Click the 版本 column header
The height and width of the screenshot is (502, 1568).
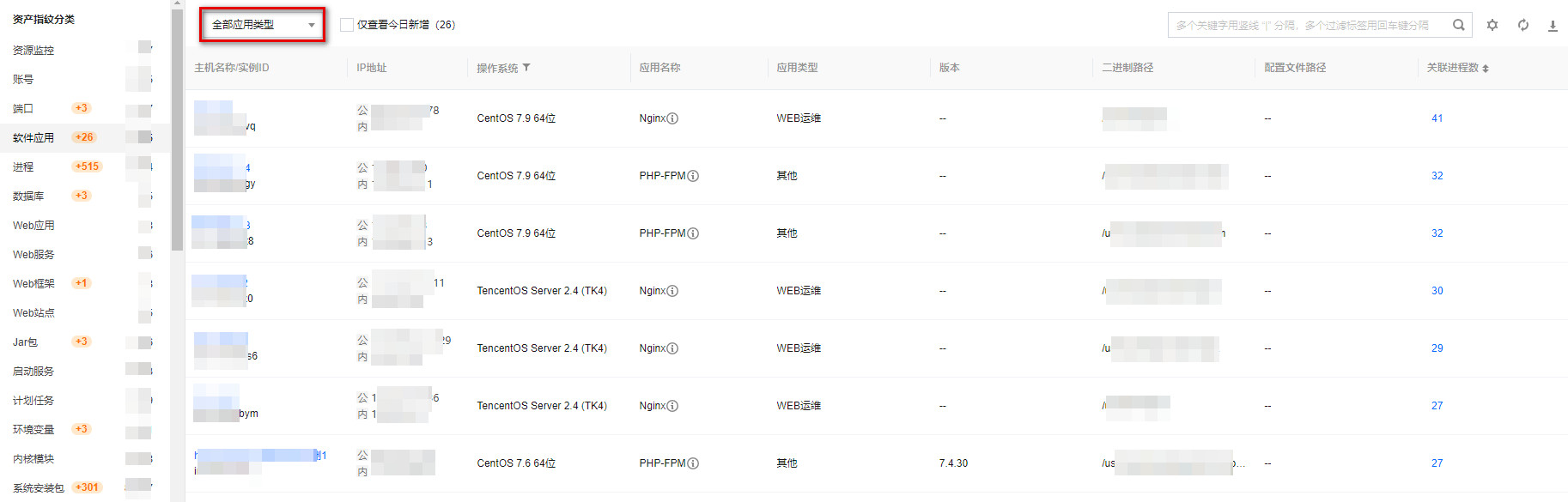coord(949,68)
